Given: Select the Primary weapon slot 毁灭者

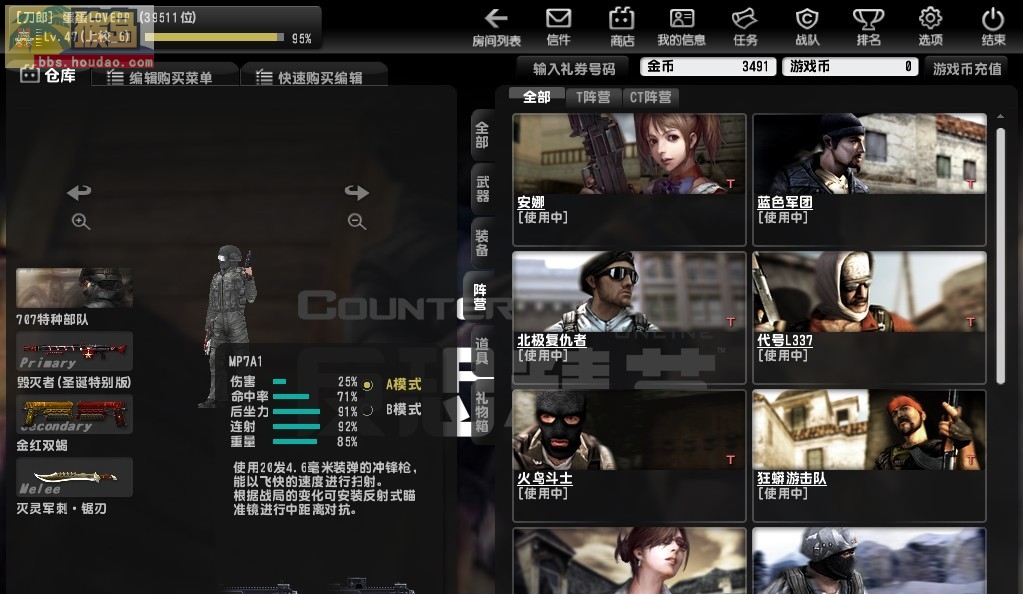Looking at the screenshot, I should pyautogui.click(x=74, y=351).
